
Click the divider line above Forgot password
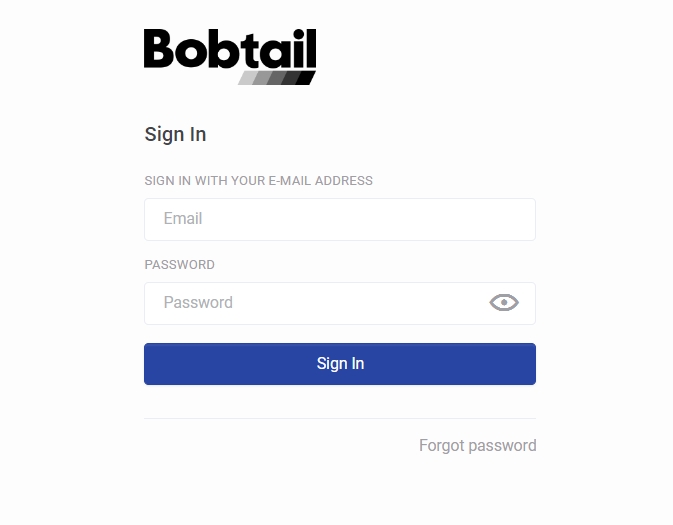tap(340, 418)
